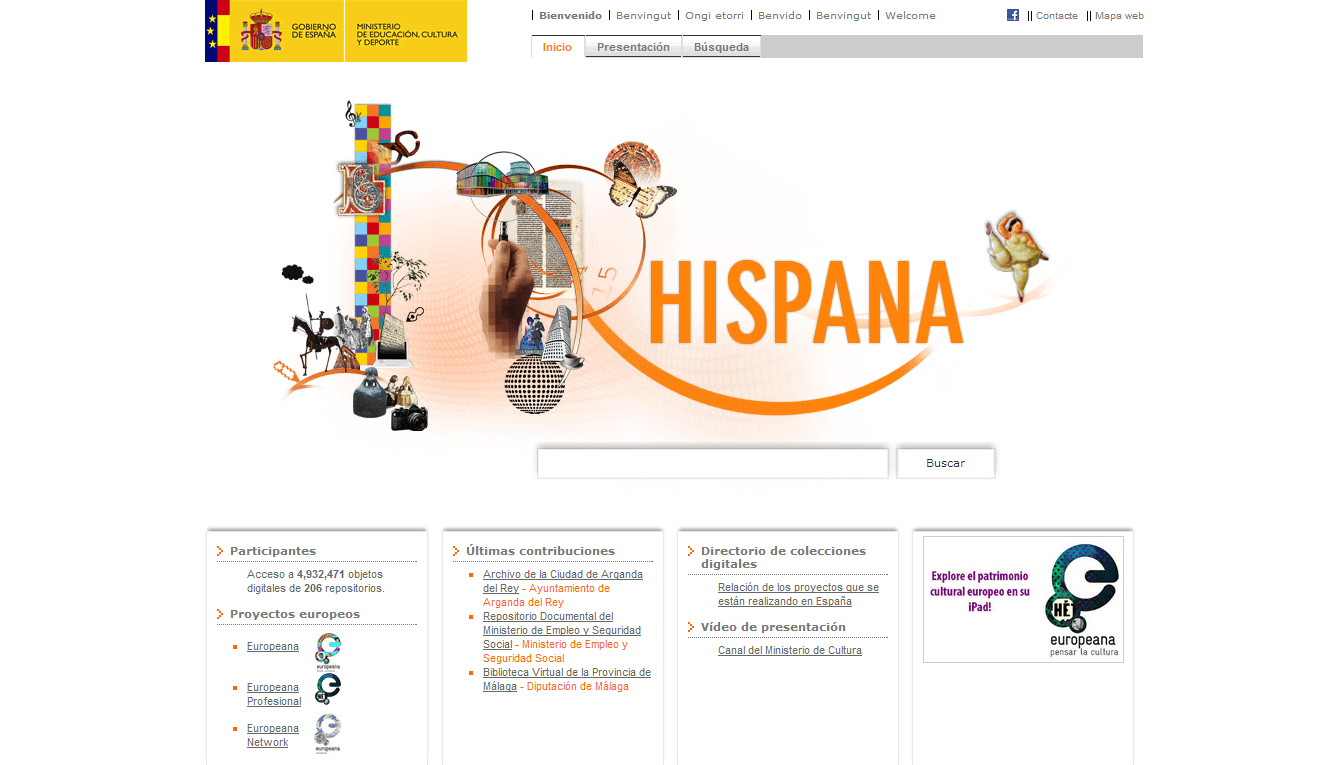Click the 4,932,471 objetos digitales count
The image size is (1340, 765).
click(x=321, y=575)
